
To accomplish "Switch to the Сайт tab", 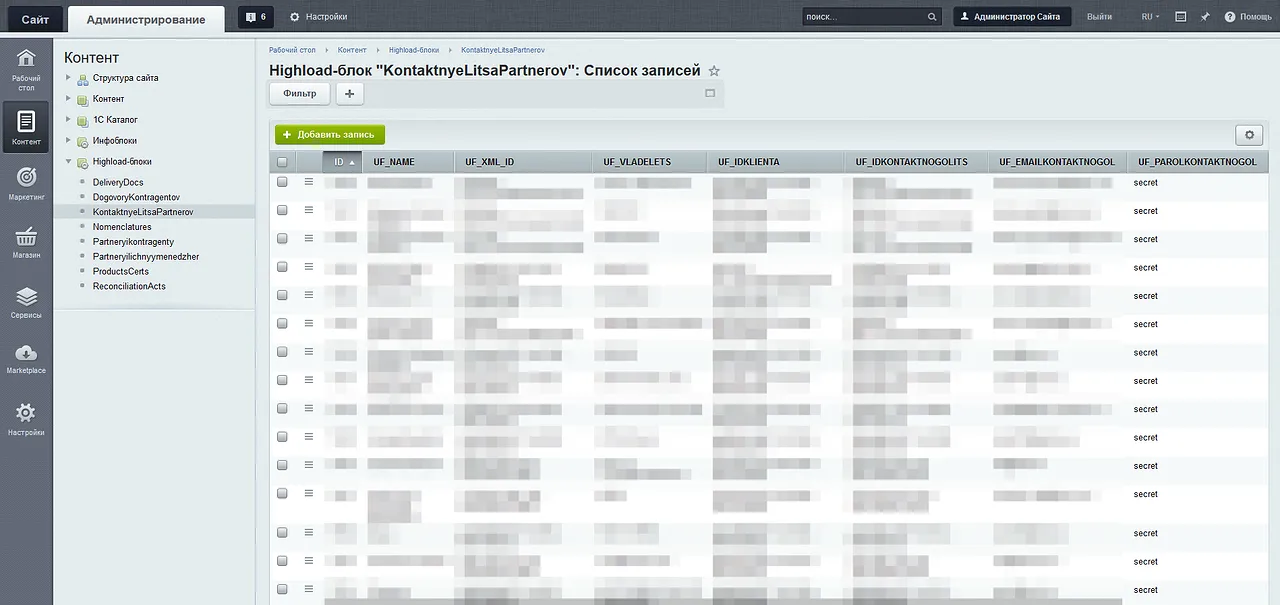I will point(35,19).
